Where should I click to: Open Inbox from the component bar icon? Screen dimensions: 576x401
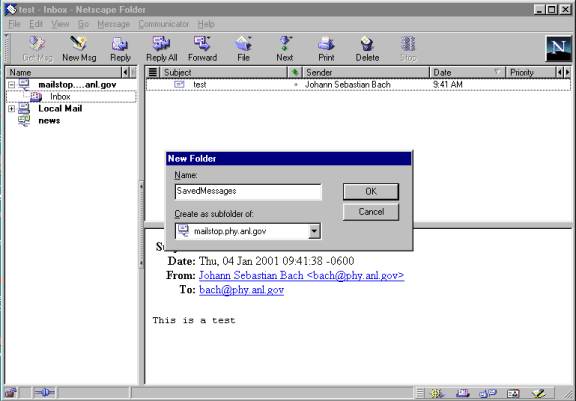click(x=462, y=394)
